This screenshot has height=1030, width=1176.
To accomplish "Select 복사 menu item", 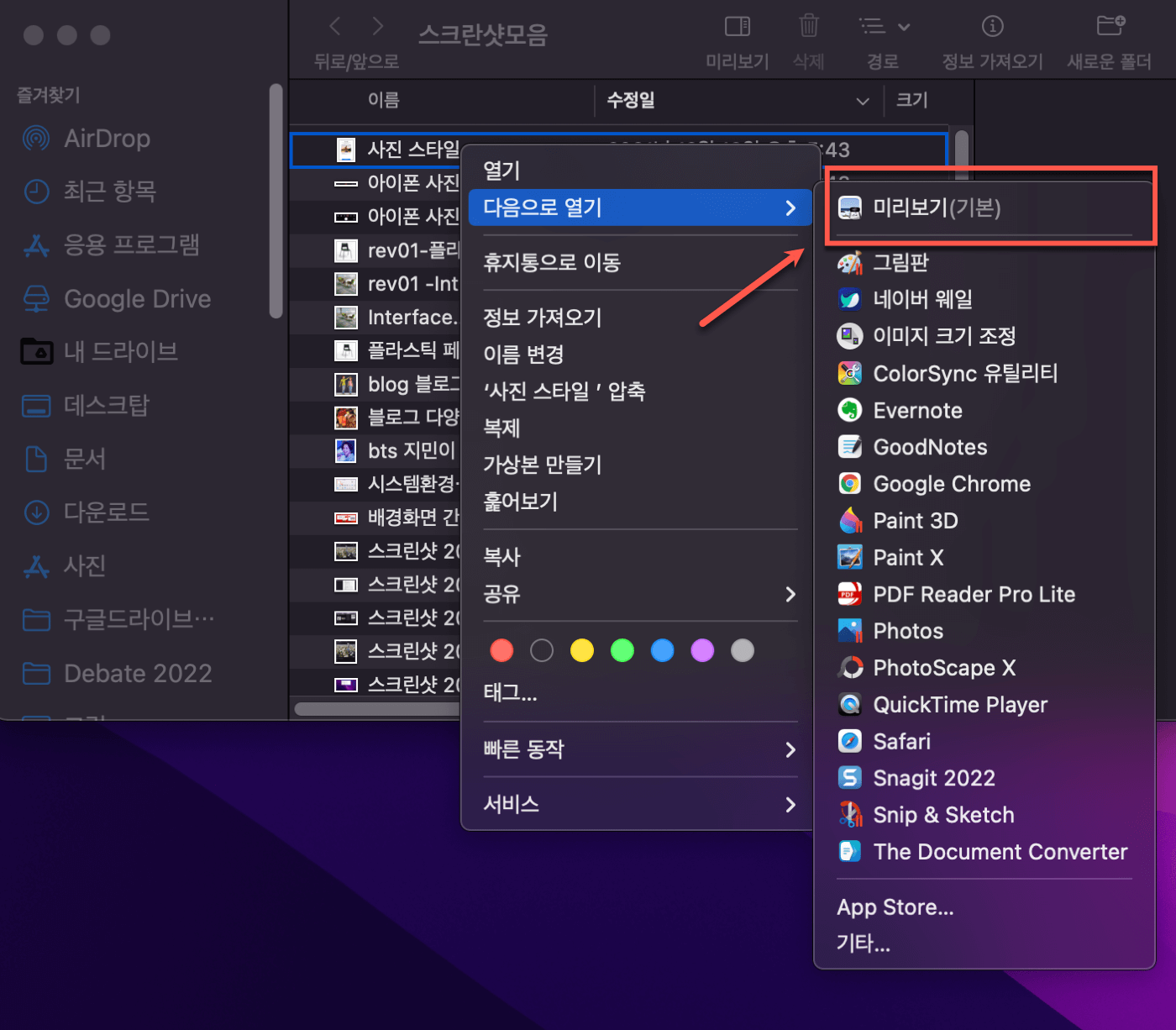I will 640,557.
